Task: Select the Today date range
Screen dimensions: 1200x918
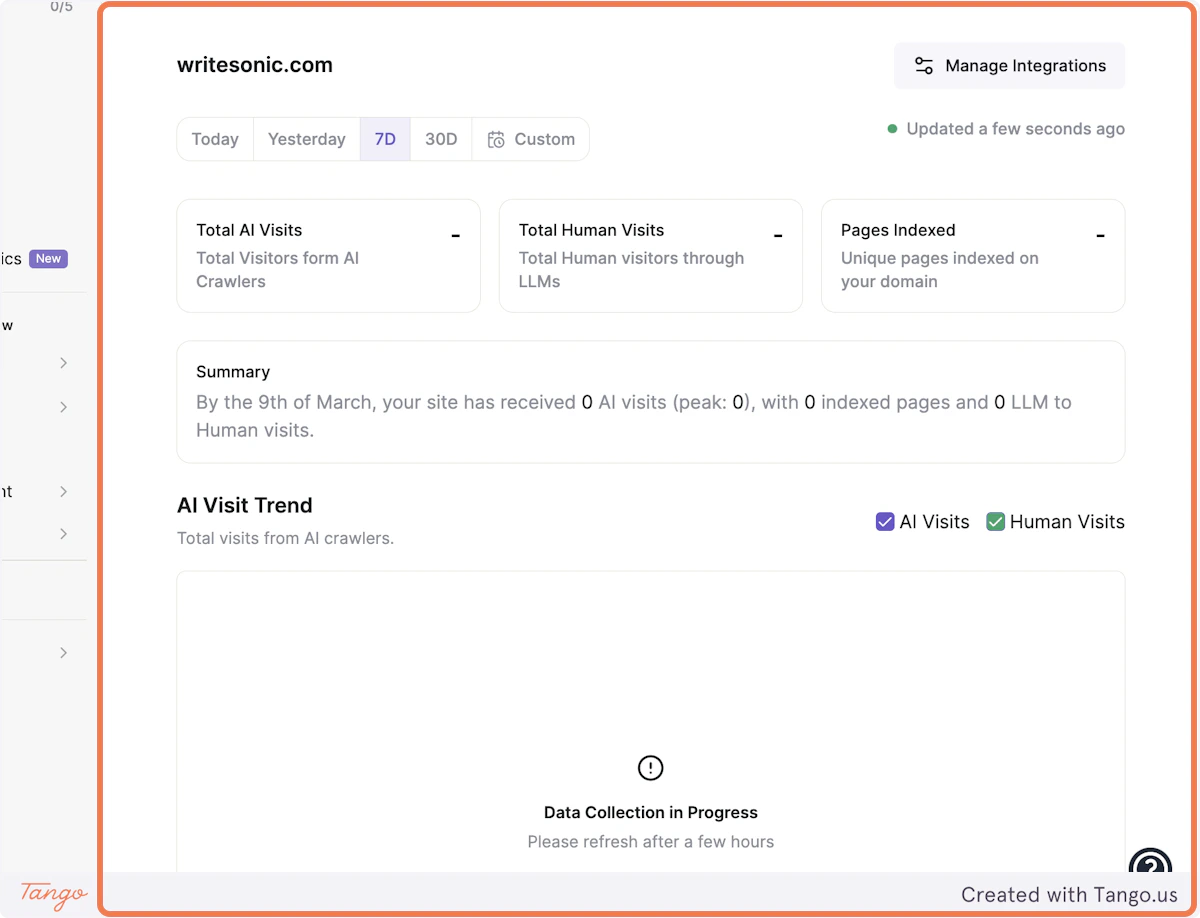Action: tap(215, 139)
